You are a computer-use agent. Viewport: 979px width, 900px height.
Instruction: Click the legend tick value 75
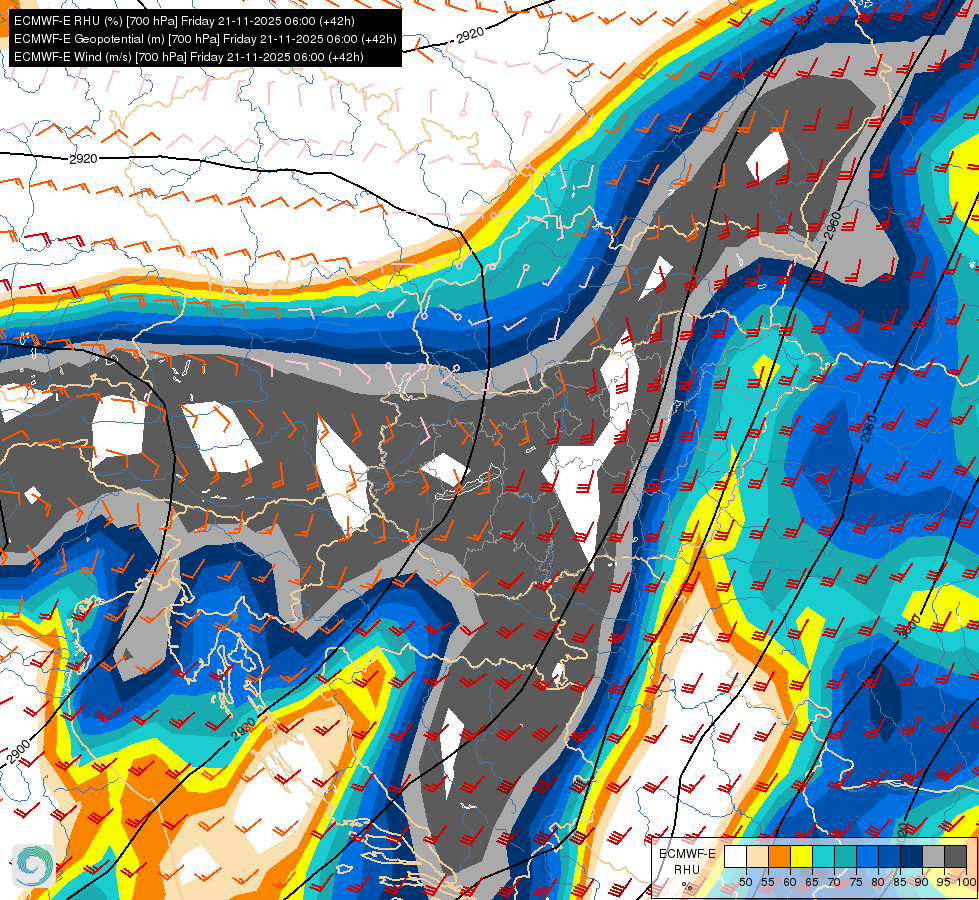click(x=856, y=882)
